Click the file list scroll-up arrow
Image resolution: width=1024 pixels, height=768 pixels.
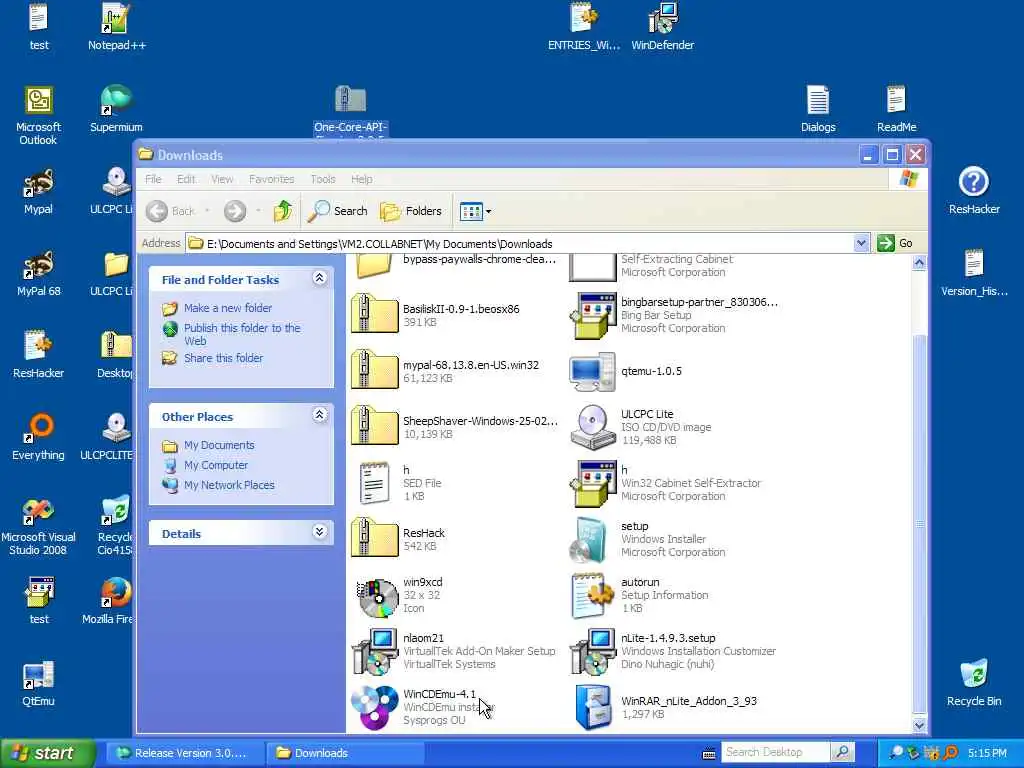pyautogui.click(x=919, y=263)
